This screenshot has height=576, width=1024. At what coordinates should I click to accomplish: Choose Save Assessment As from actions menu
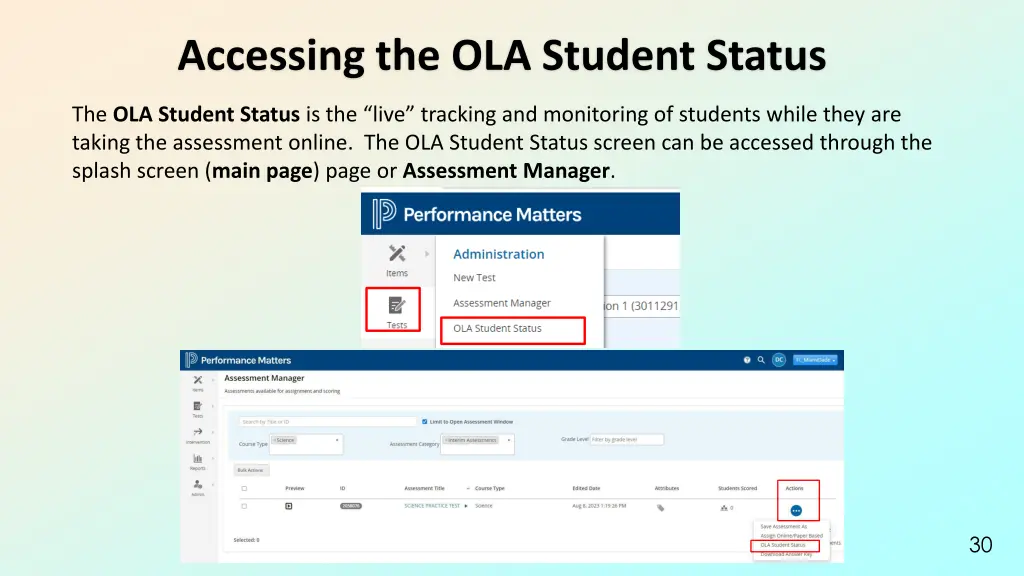(x=784, y=526)
